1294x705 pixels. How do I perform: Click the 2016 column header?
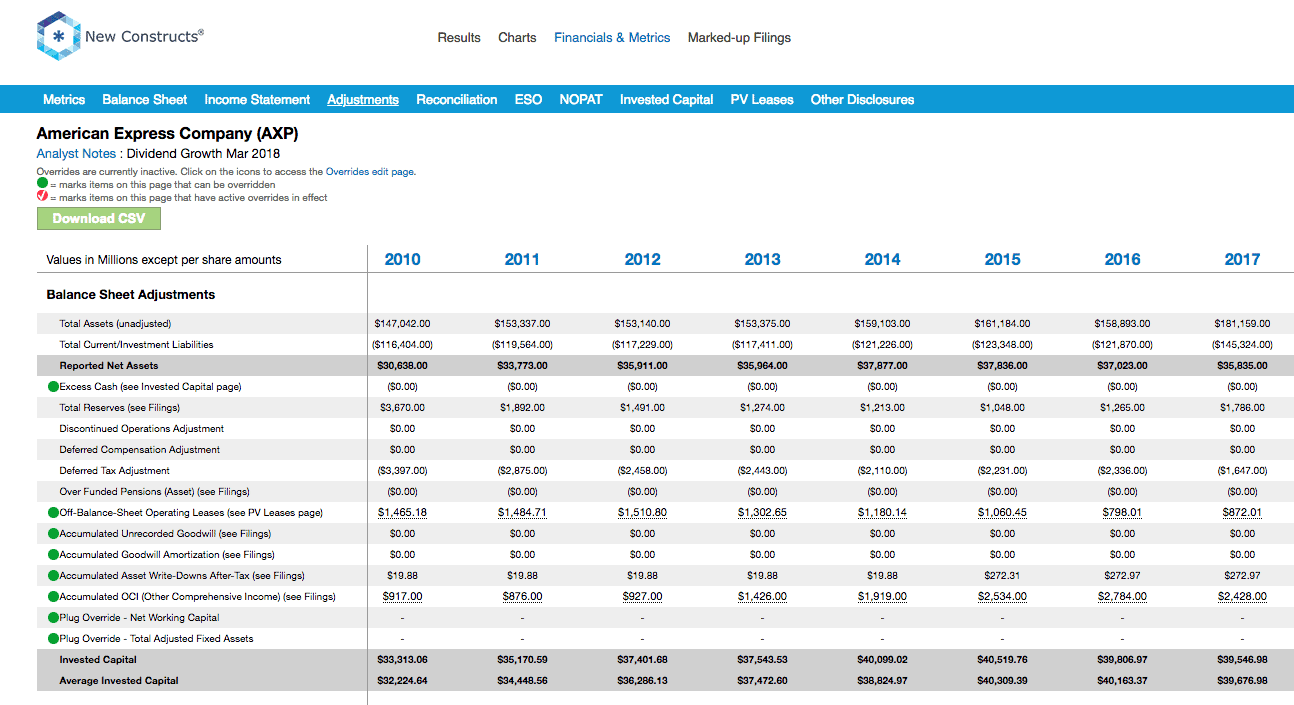[x=1122, y=260]
